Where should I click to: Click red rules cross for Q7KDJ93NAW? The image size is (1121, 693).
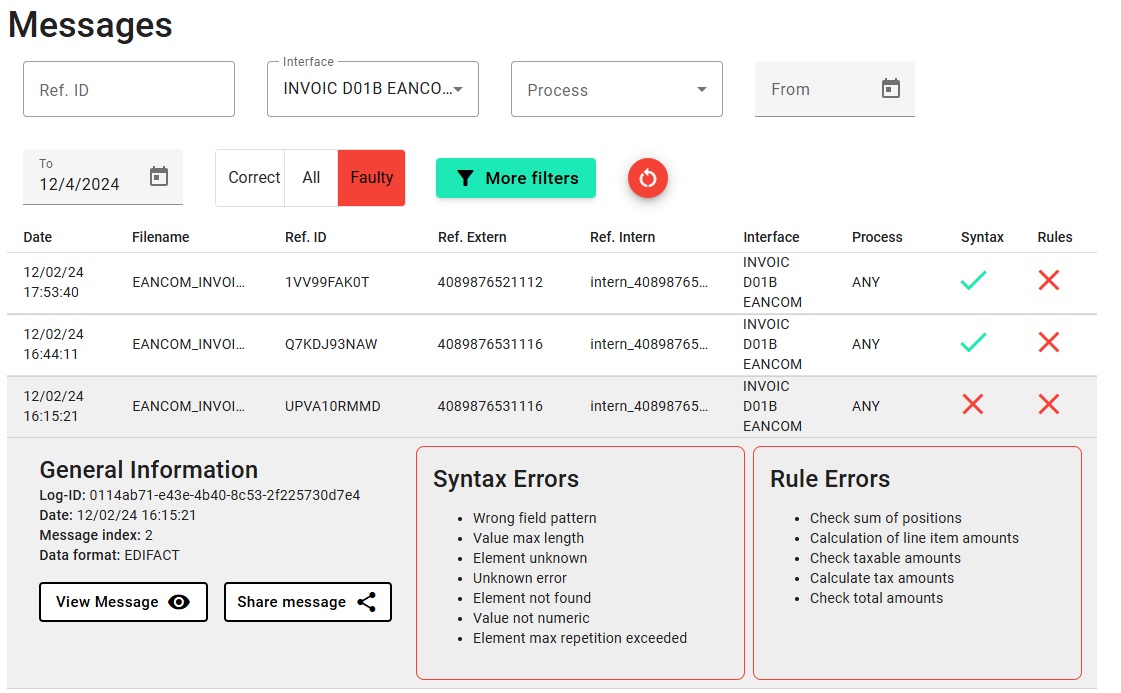point(1048,343)
